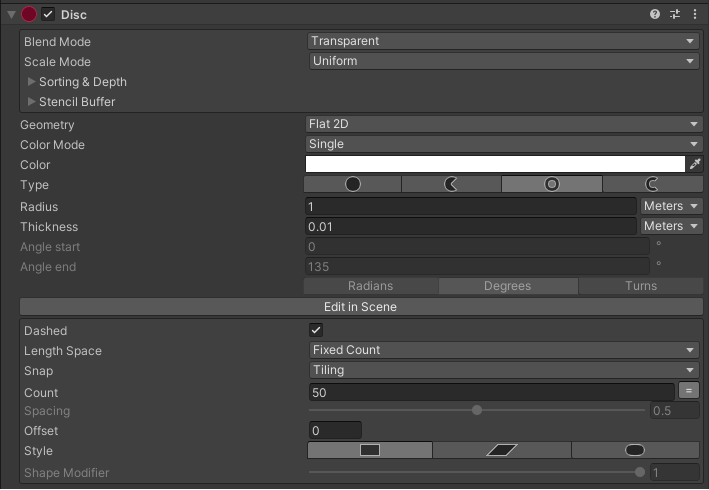Viewport: 709px width, 490px height.
Task: Open the Blend Mode dropdown
Action: [x=504, y=41]
